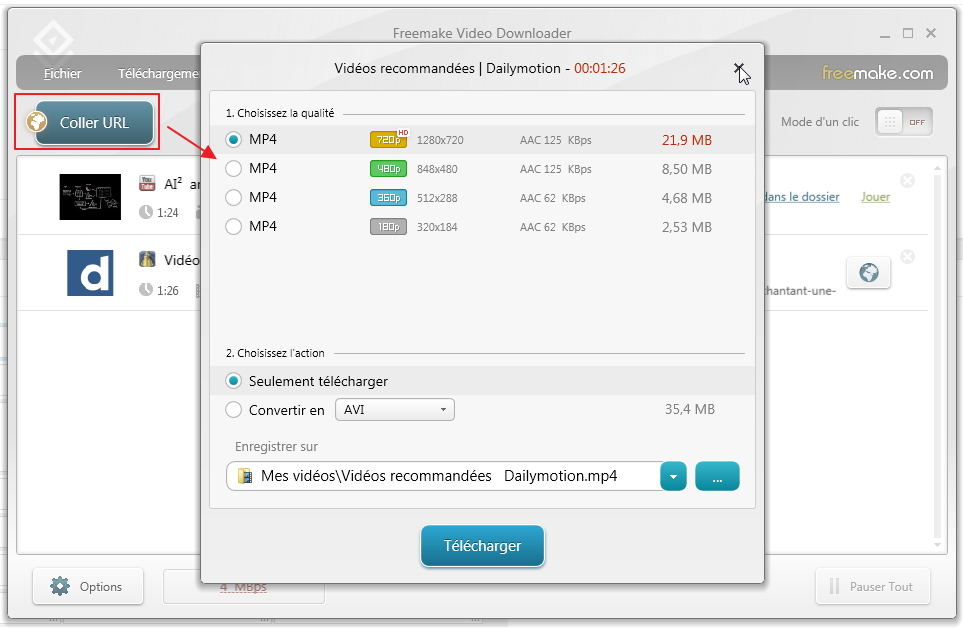Screen dimensions: 963x628
Task: Click the 320x184 resolution text
Action: pyautogui.click(x=437, y=227)
